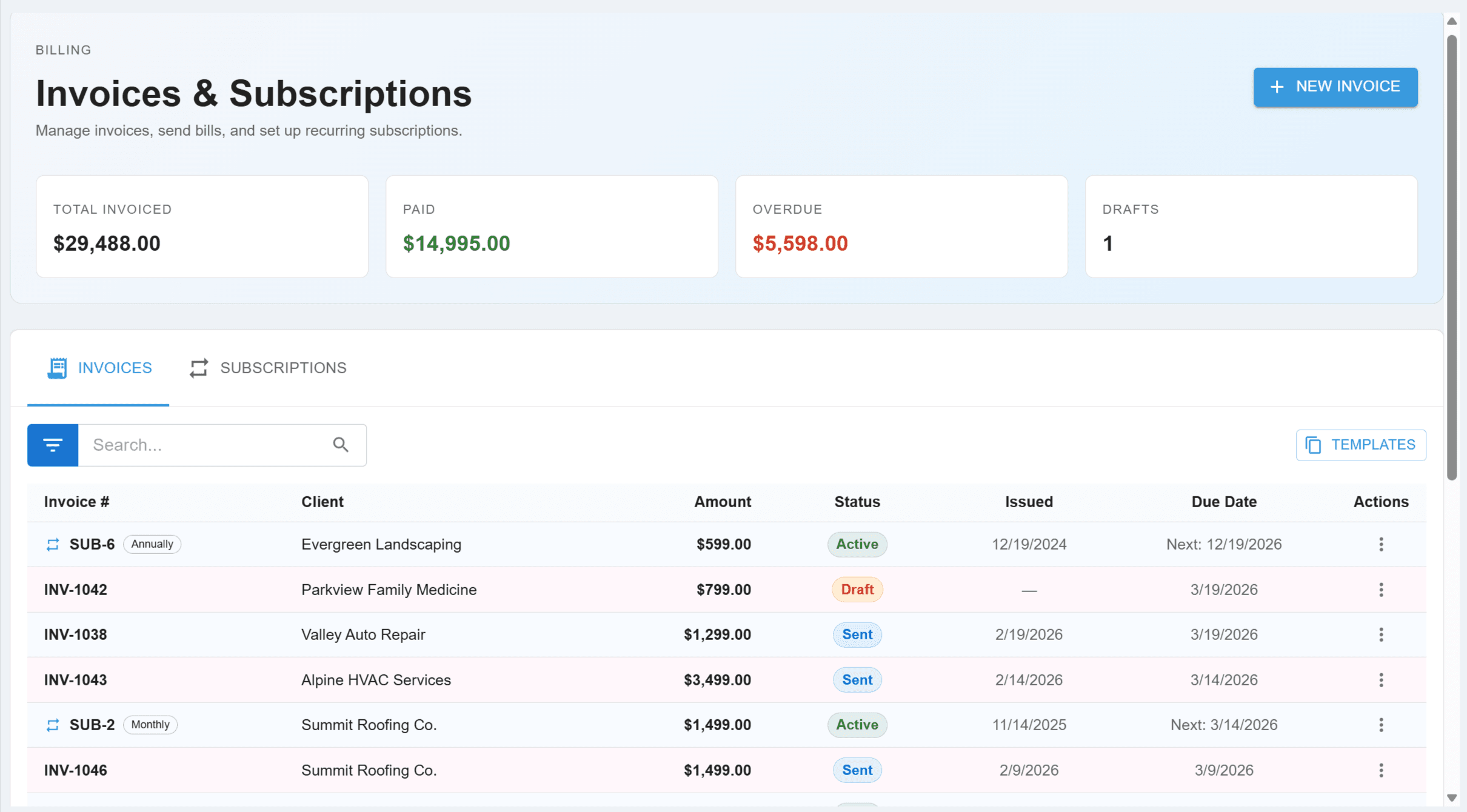Open actions menu for INV-1042 row

tap(1381, 590)
